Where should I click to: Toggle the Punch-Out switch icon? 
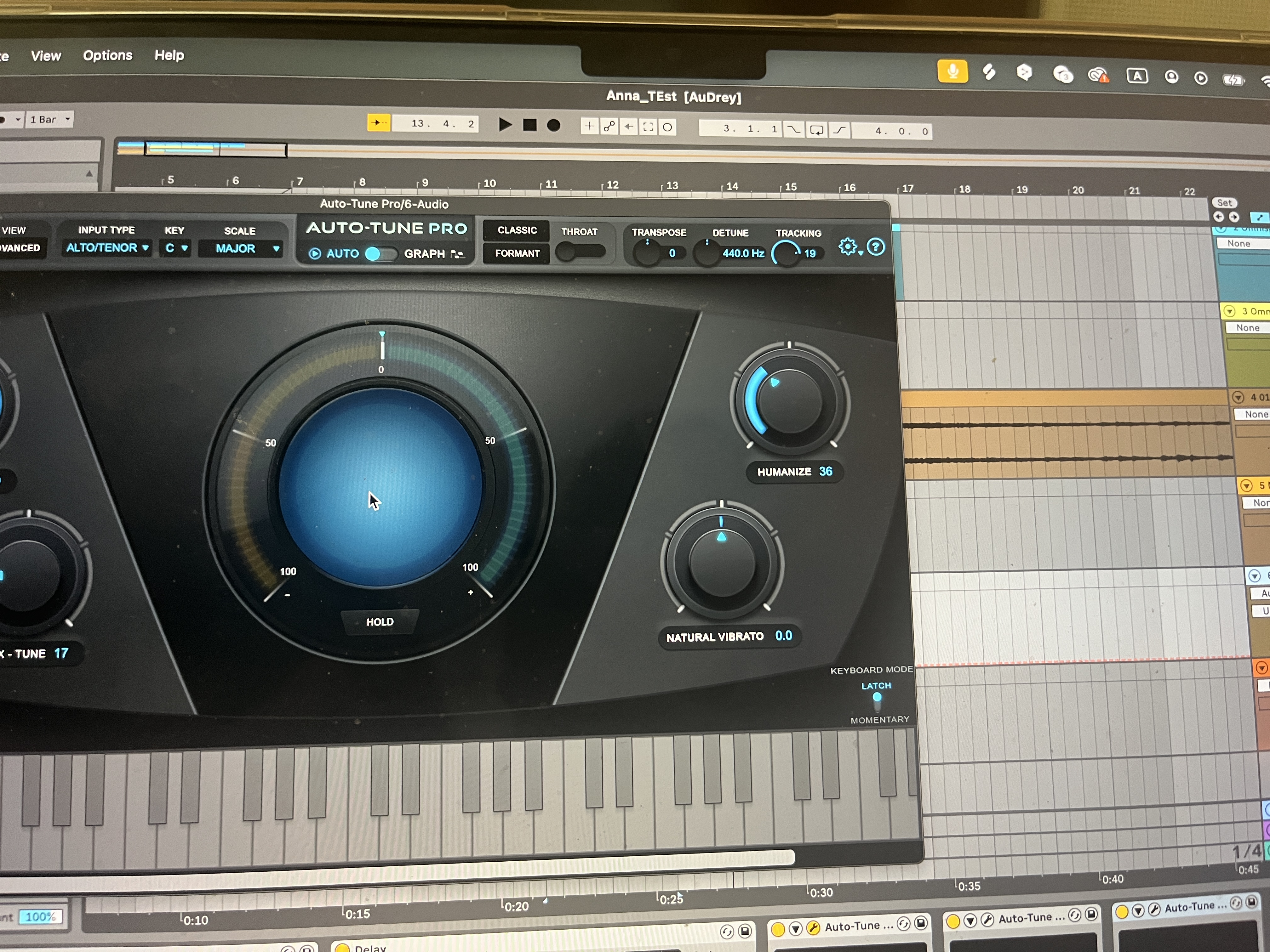pos(839,130)
